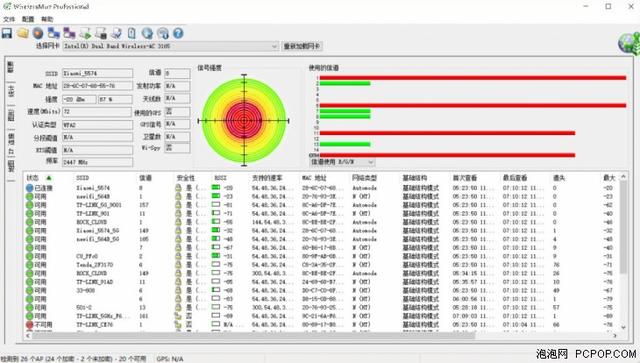Select the TP-LINK_5G_9001 network row

322,205
